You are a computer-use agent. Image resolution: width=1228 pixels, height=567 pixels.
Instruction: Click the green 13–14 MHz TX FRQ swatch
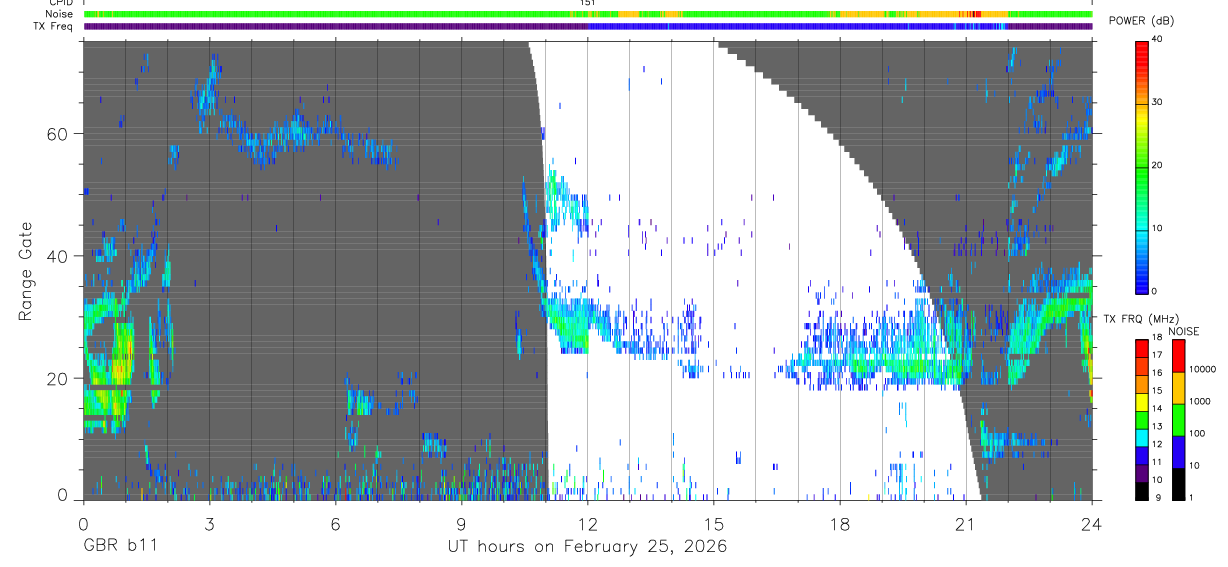point(1141,420)
